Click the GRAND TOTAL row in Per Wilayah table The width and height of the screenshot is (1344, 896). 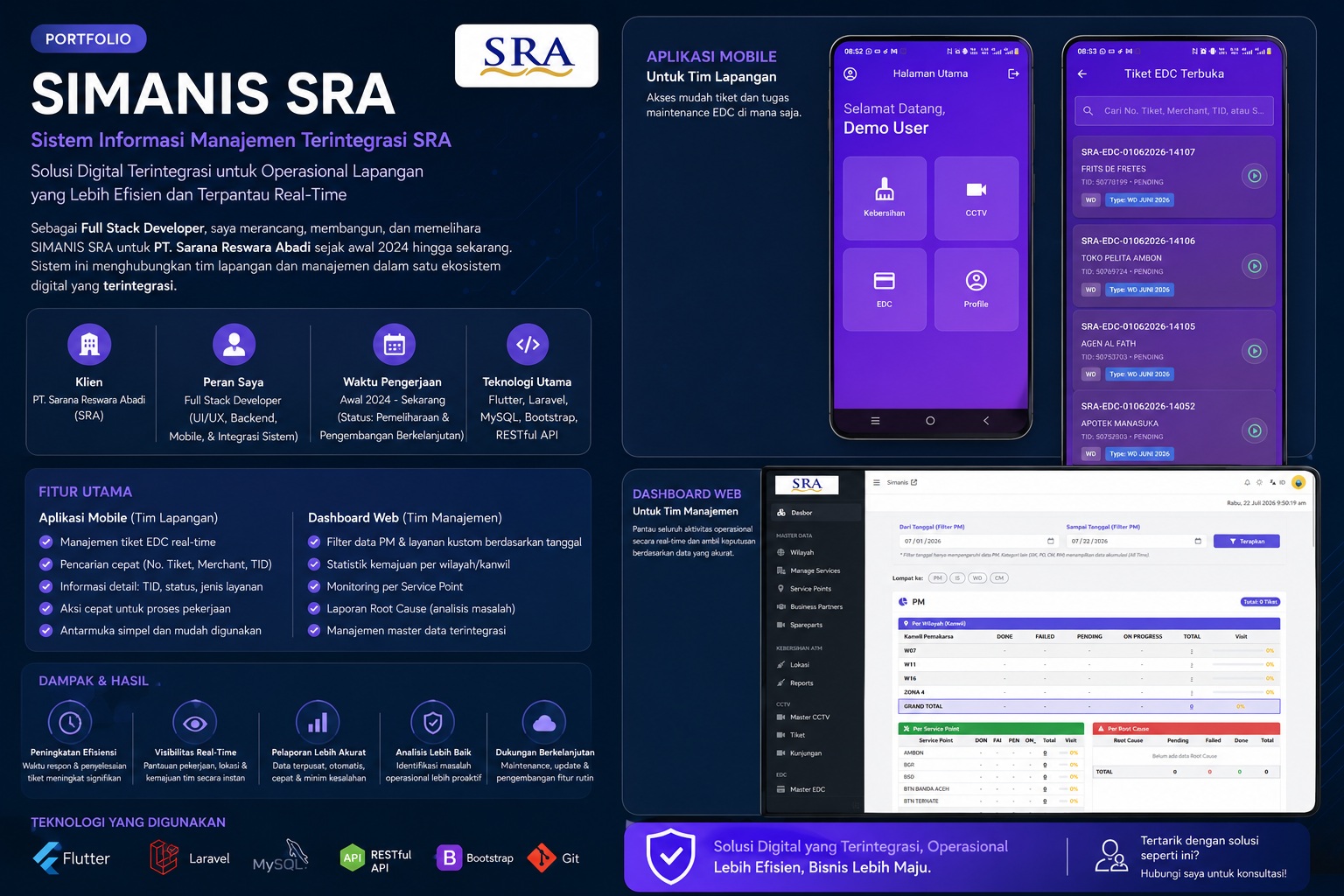click(1089, 706)
